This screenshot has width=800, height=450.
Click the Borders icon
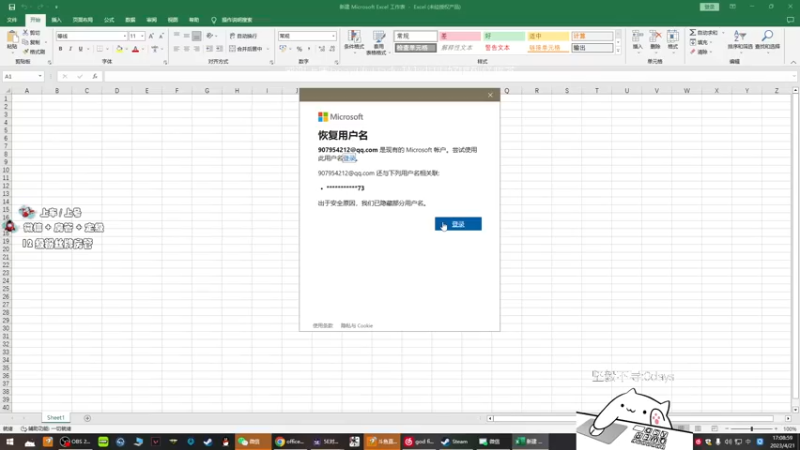pos(100,49)
